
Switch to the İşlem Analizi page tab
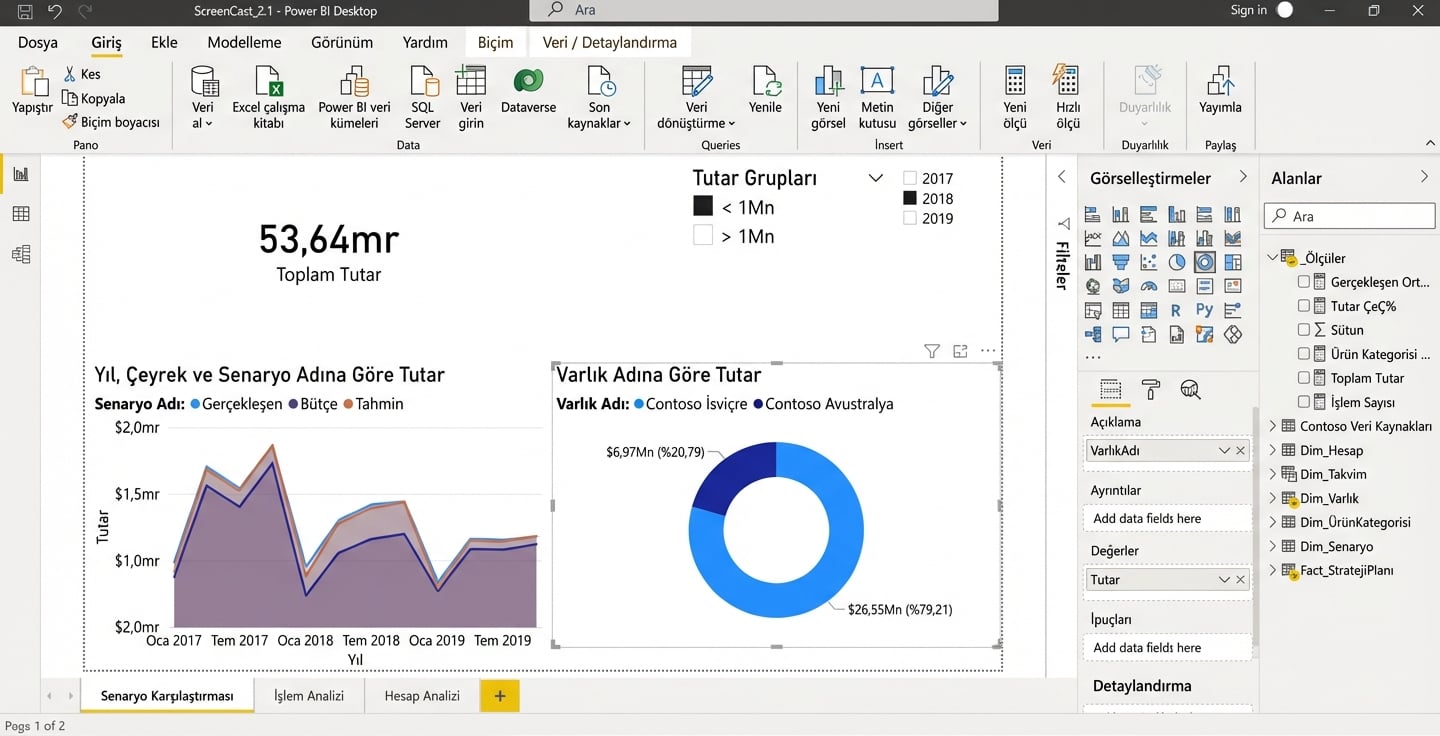click(x=309, y=696)
